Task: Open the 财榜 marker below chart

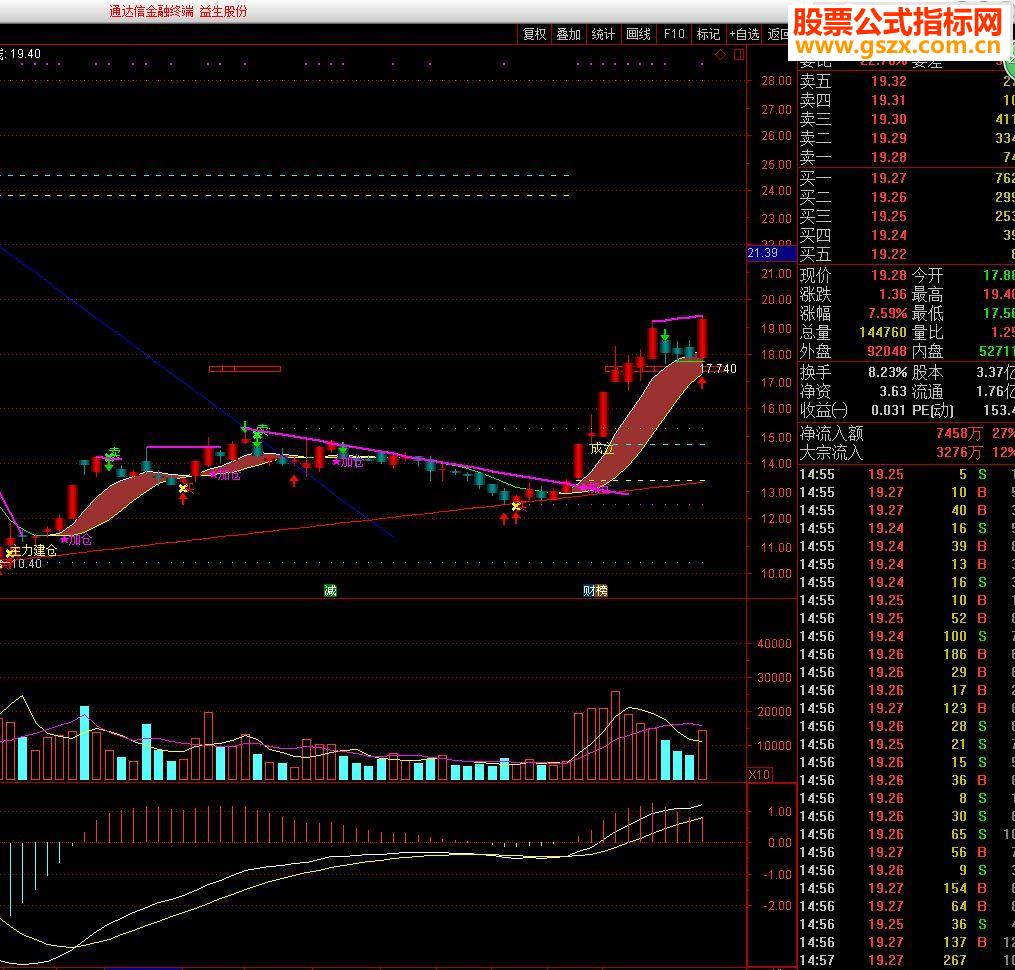Action: coord(595,590)
